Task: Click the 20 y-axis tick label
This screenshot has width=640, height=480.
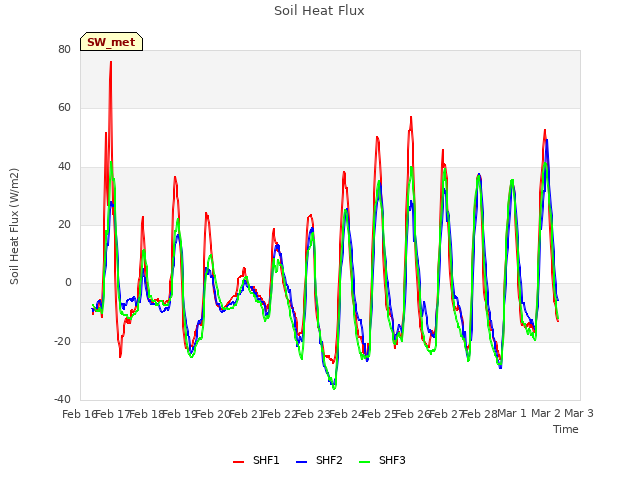Action: (x=64, y=224)
